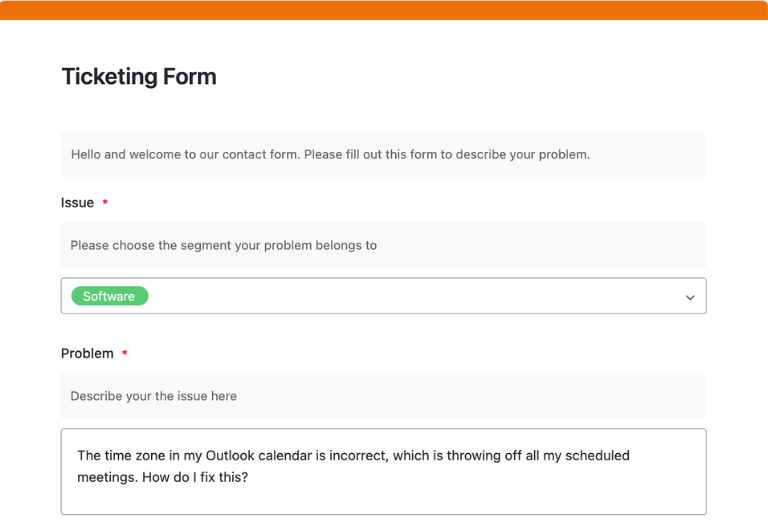This screenshot has width=768, height=528.
Task: Click red required asterisk beside Issue
Action: pyautogui.click(x=105, y=203)
